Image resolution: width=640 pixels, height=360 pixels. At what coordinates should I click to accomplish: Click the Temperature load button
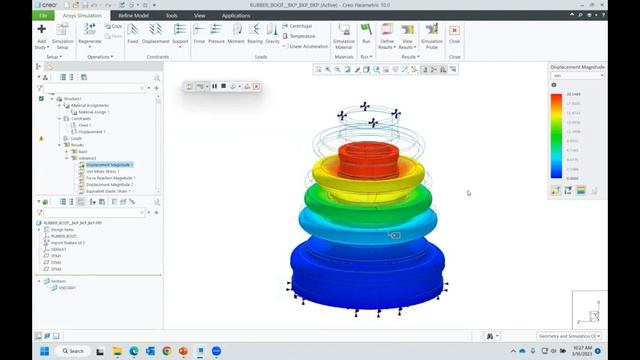tap(299, 36)
